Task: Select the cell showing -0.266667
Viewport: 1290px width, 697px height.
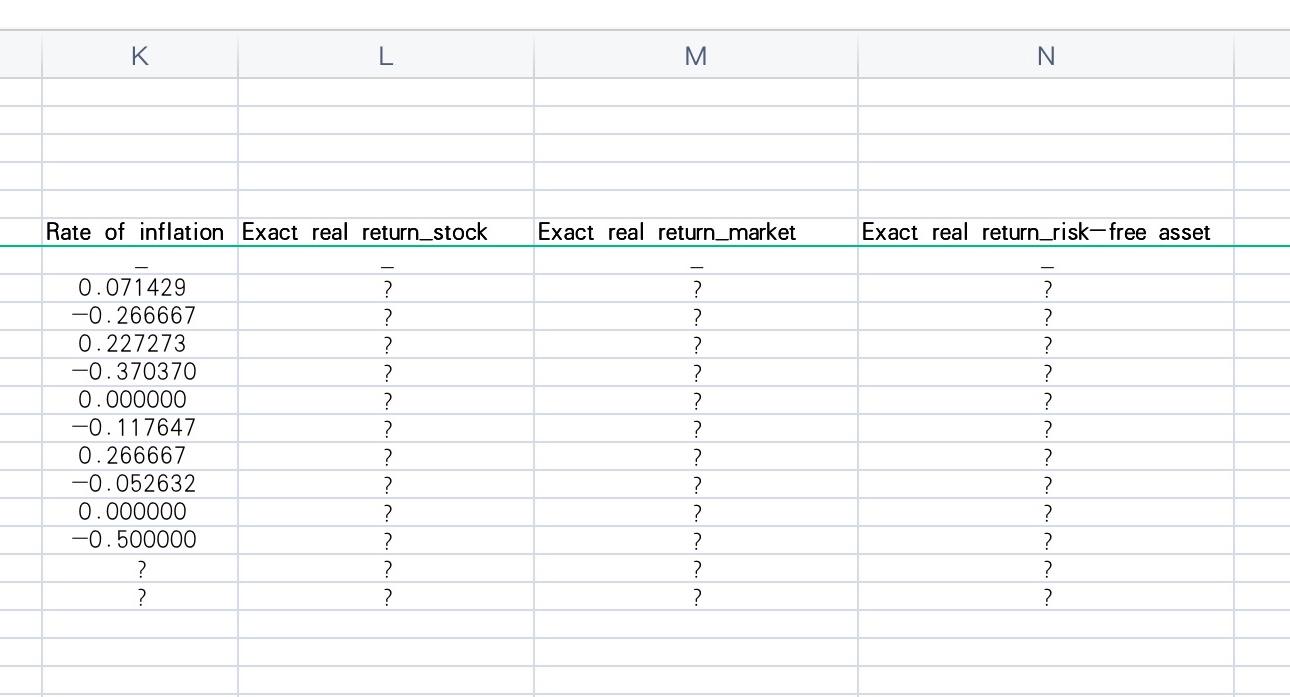Action: coord(139,315)
